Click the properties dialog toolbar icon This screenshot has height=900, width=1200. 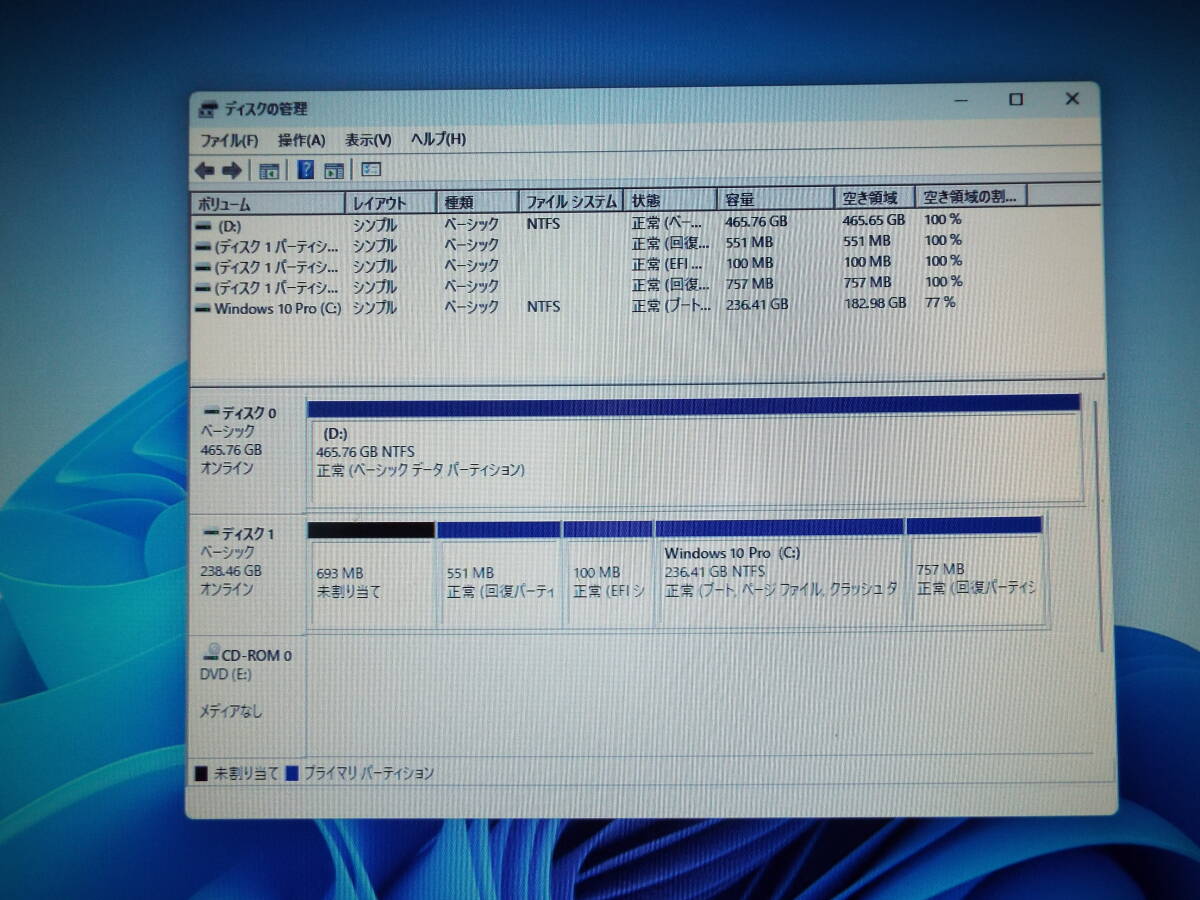point(369,170)
